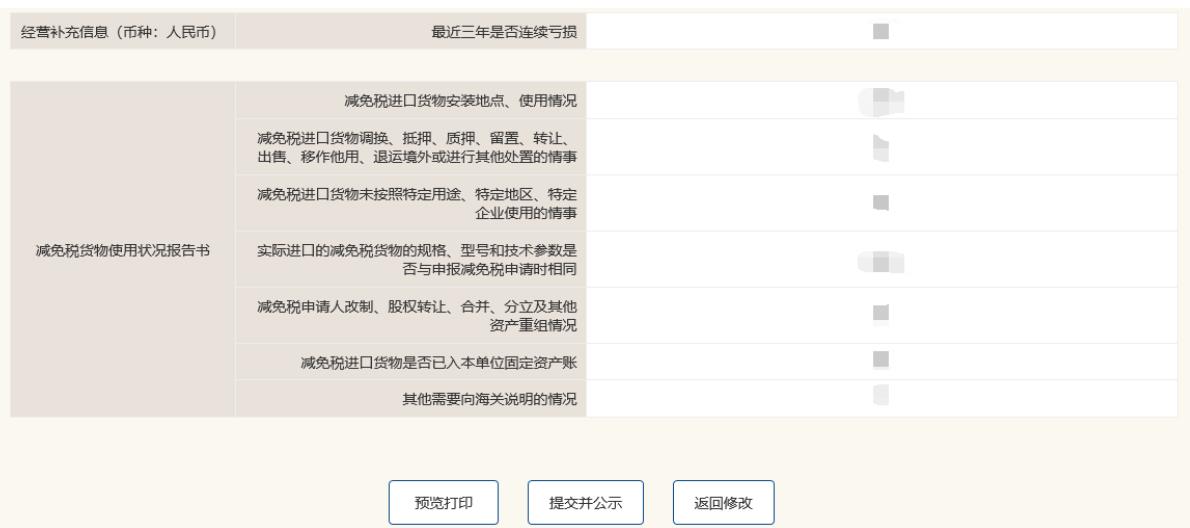Click the 调换、抵押、质押、留置、转让 row label

coord(418,146)
